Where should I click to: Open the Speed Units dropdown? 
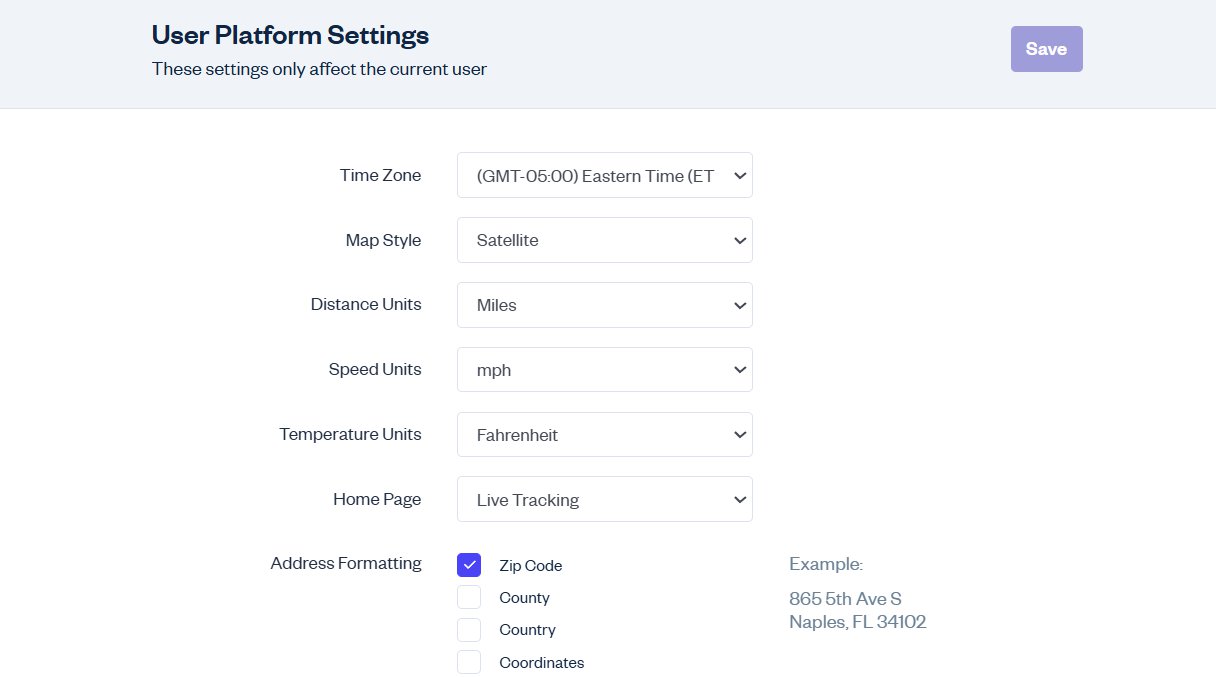pos(605,370)
